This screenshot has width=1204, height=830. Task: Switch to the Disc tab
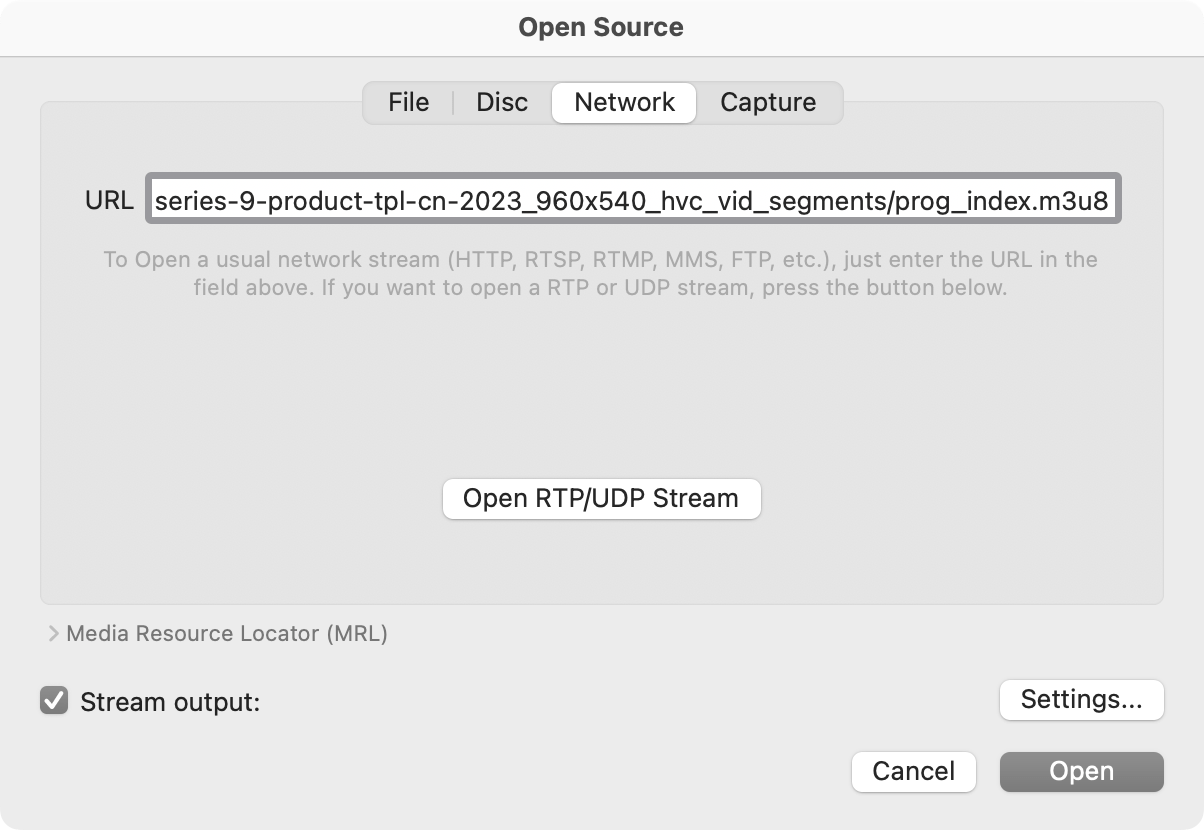502,103
